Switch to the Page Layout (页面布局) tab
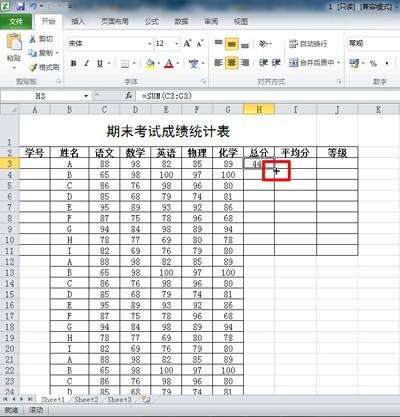The width and height of the screenshot is (400, 417). (115, 22)
